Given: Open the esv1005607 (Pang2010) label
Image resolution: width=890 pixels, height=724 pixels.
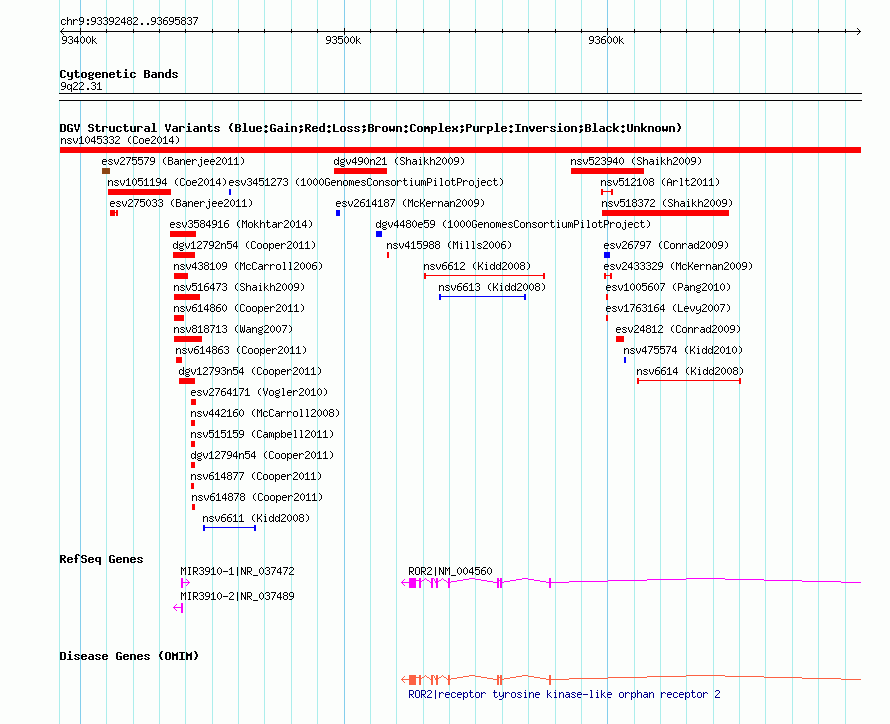Looking at the screenshot, I should pyautogui.click(x=668, y=287).
